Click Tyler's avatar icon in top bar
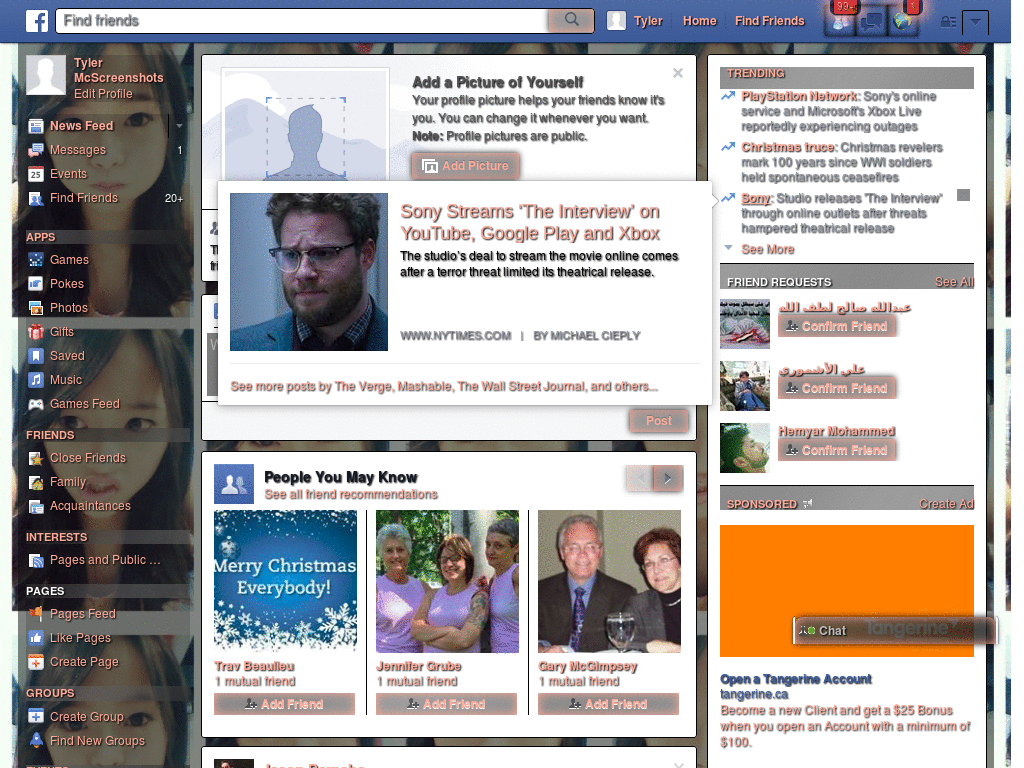This screenshot has width=1024, height=768. 616,21
